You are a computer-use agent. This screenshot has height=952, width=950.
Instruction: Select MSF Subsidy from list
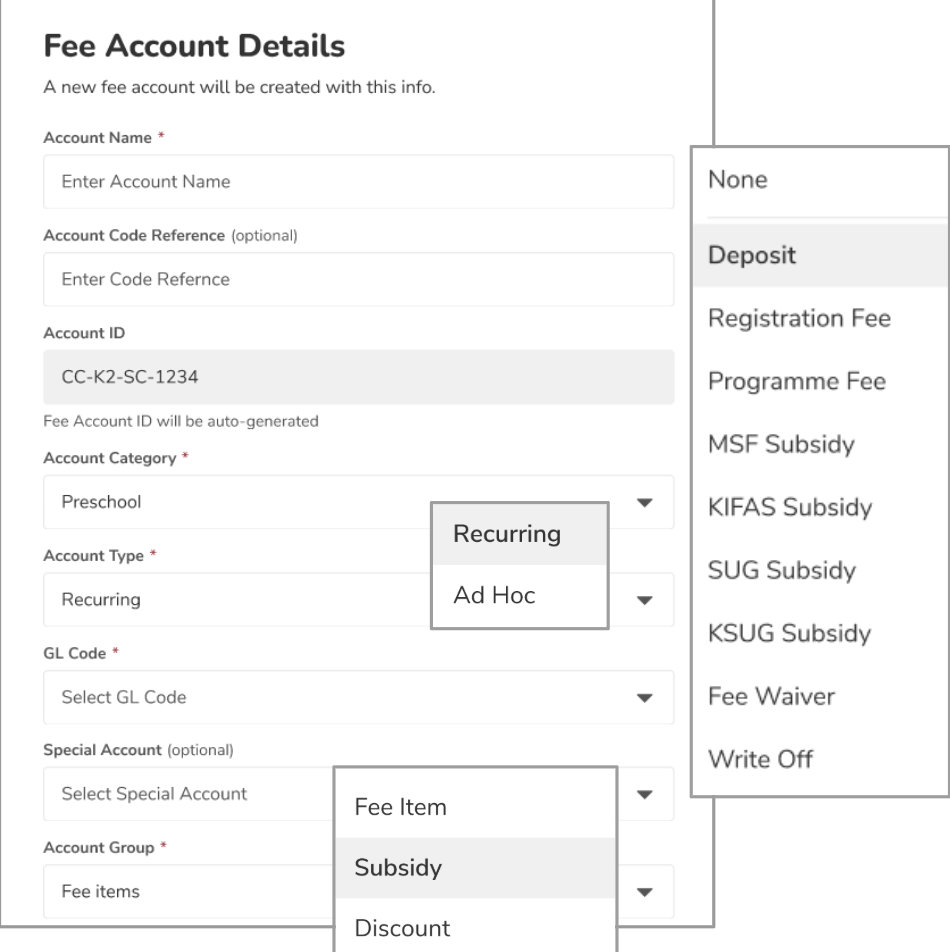click(x=819, y=444)
